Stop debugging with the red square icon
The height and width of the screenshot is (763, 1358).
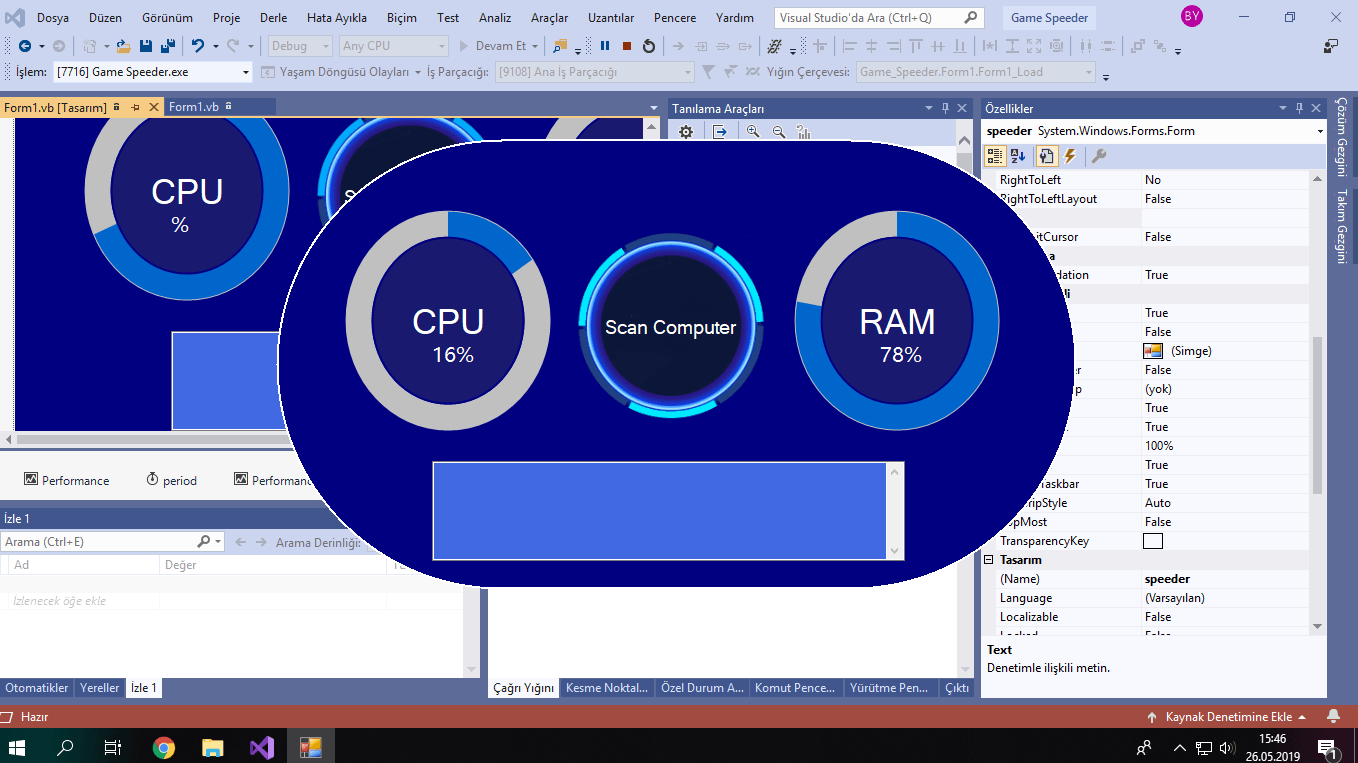(627, 46)
